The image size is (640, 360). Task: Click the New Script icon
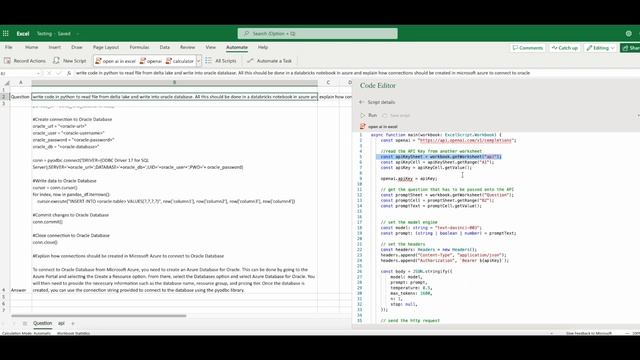click(56, 61)
